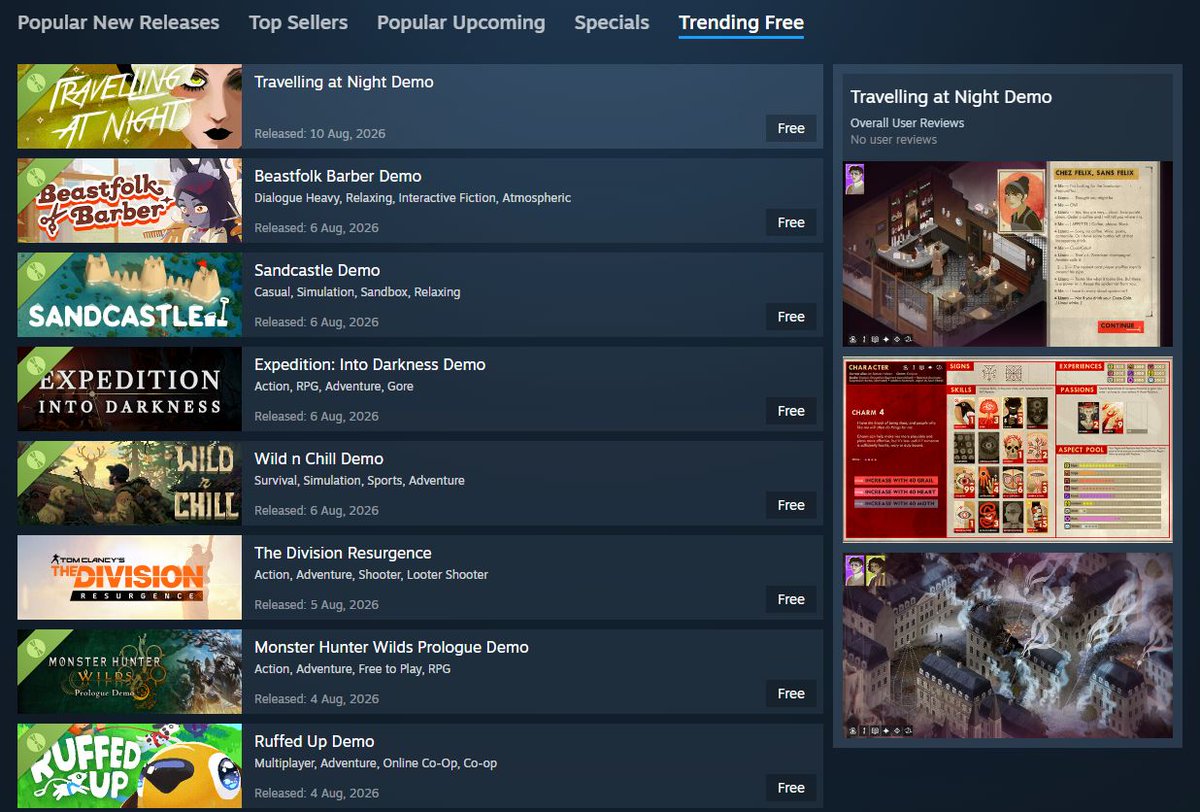Click Free button for Wild n Chill Demo
Screen dimensions: 1200x812
click(791, 505)
